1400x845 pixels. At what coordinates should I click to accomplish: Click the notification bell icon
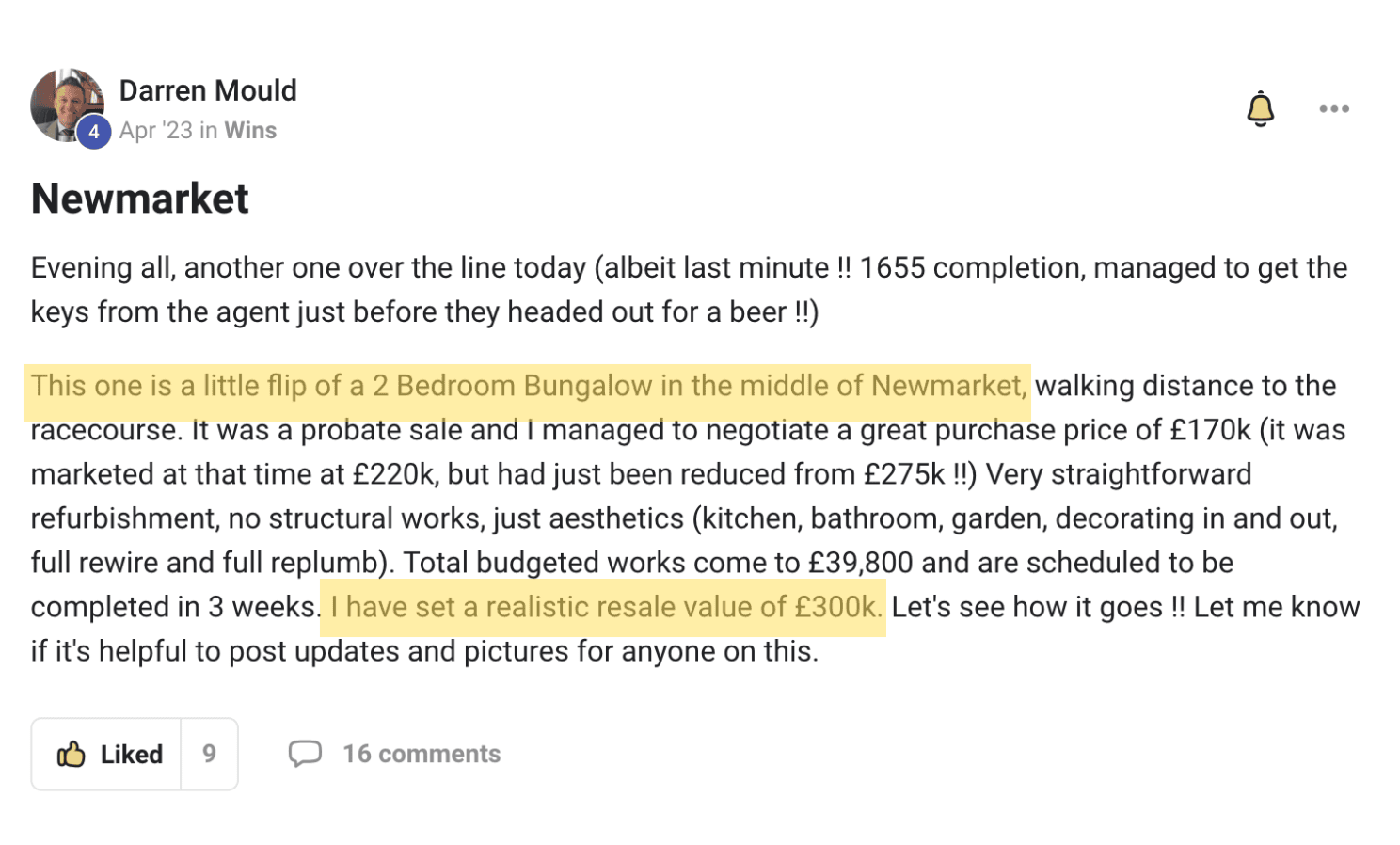pos(1260,109)
